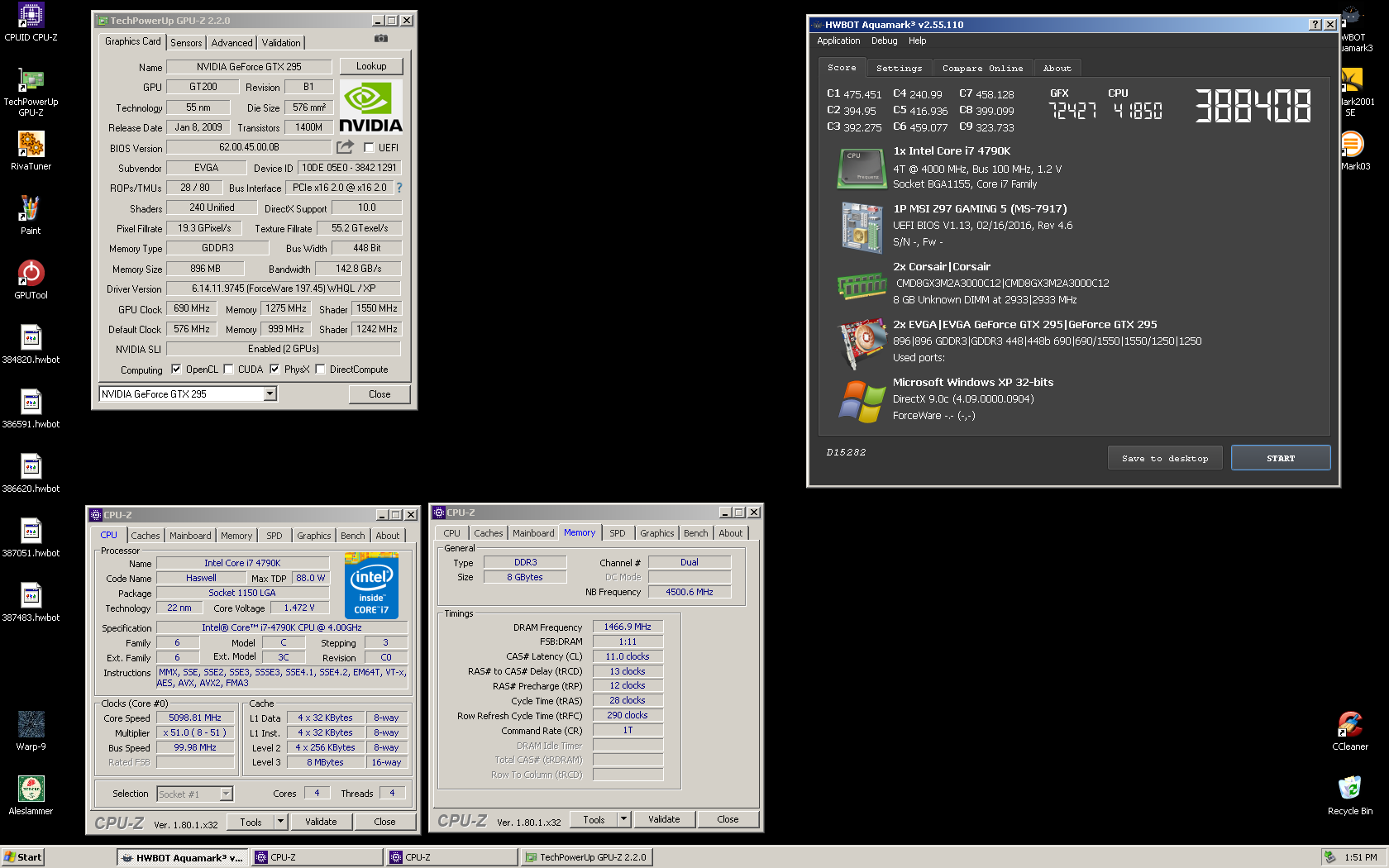Launch RivaTuner desktop icon
The height and width of the screenshot is (868, 1389).
pyautogui.click(x=31, y=150)
